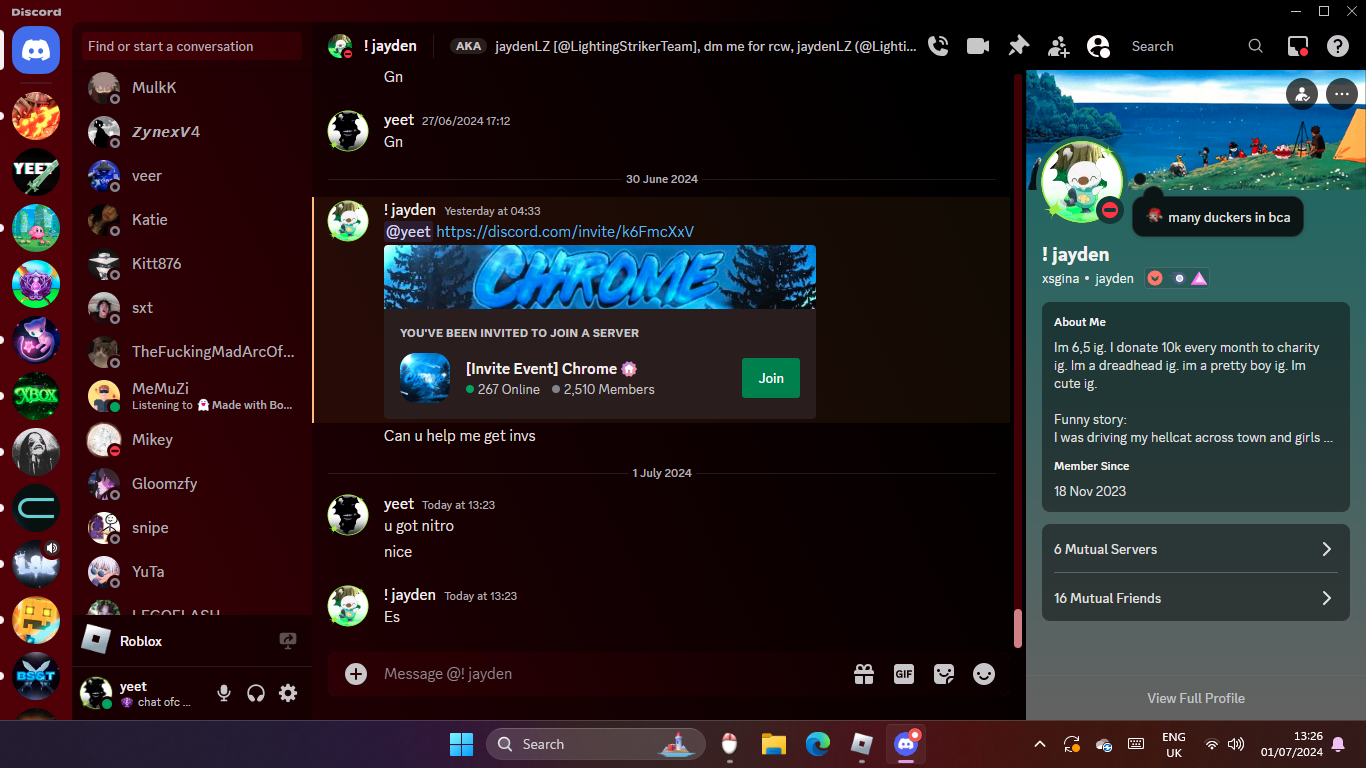Viewport: 1366px width, 768px height.
Task: Open the Windows notification bell
Action: point(1338,744)
